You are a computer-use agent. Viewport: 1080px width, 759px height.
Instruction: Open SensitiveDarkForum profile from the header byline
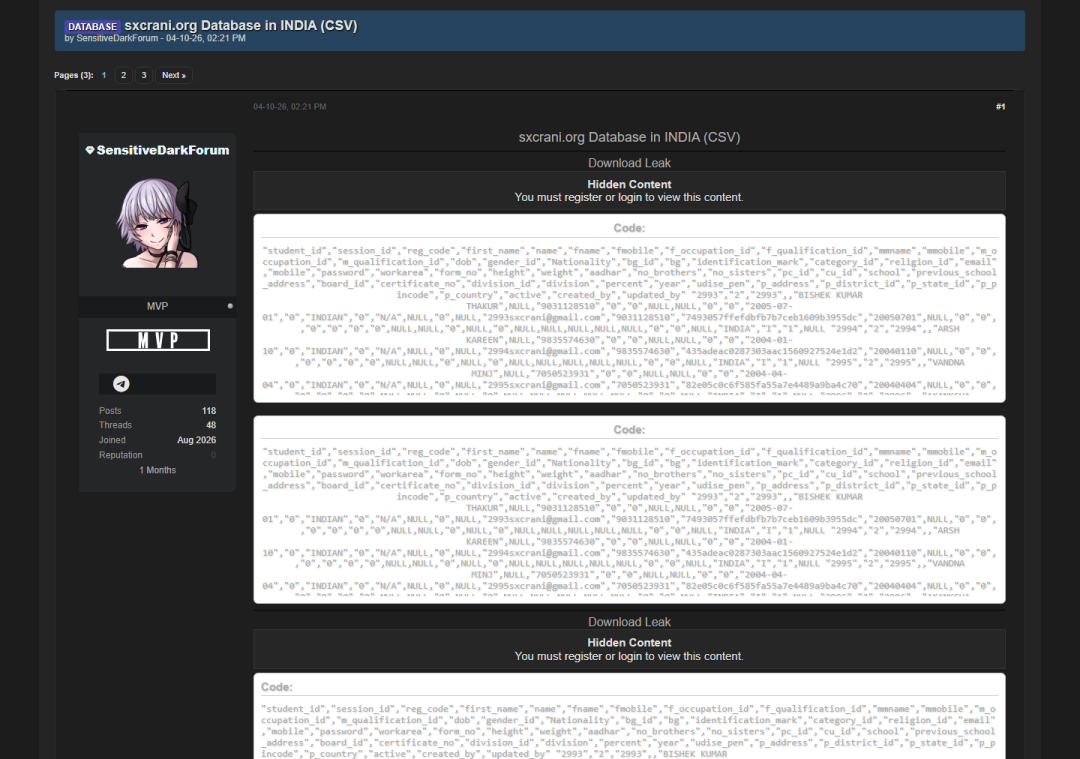[117, 39]
